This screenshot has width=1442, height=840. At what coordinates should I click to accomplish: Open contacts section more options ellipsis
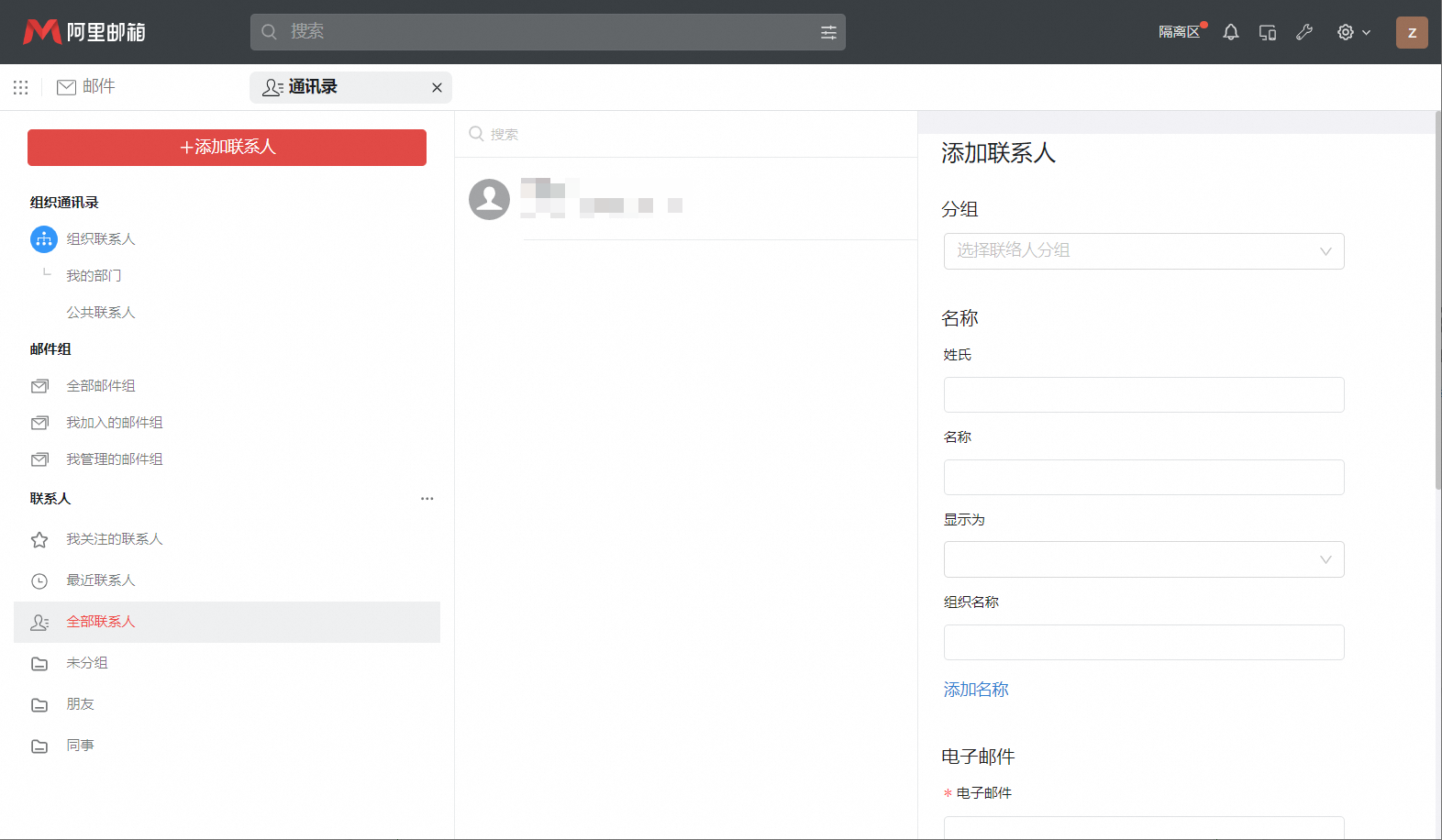click(427, 499)
